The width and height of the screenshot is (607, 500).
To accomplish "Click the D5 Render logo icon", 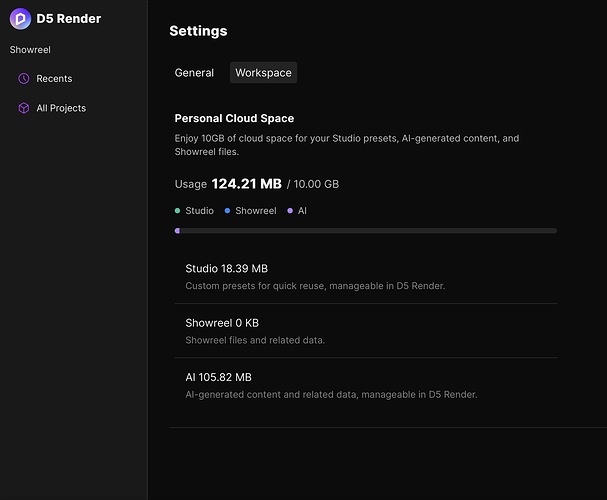I will [20, 19].
